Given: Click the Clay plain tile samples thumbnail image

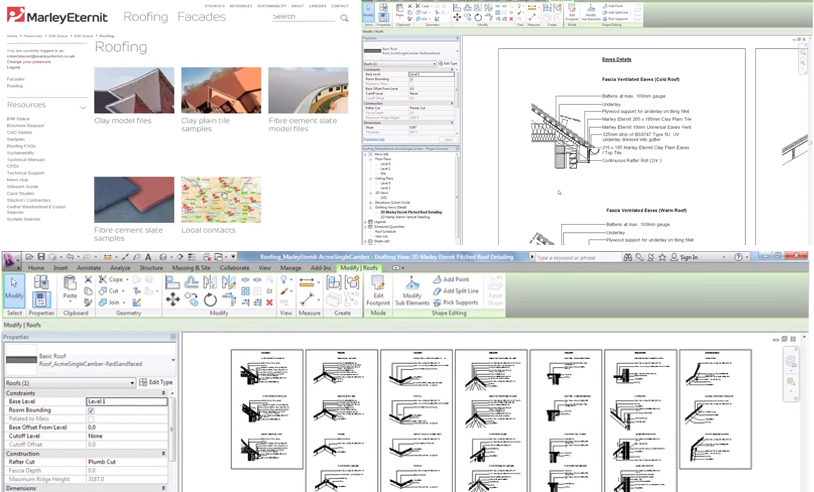Looking at the screenshot, I should (x=221, y=90).
